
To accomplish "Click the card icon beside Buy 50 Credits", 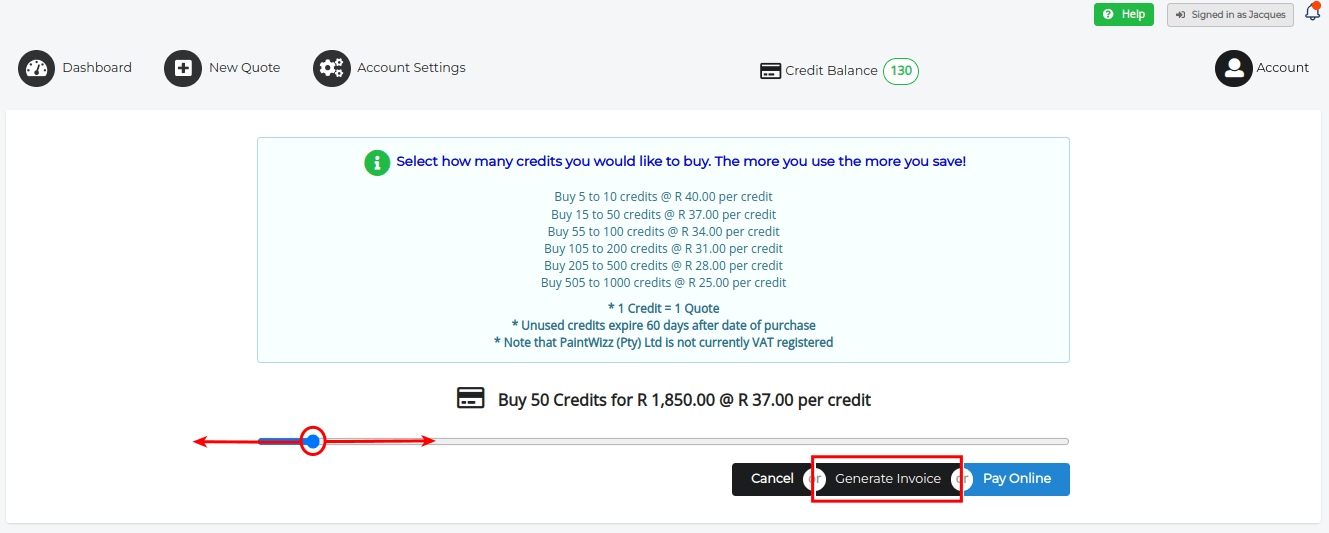I will 470,399.
